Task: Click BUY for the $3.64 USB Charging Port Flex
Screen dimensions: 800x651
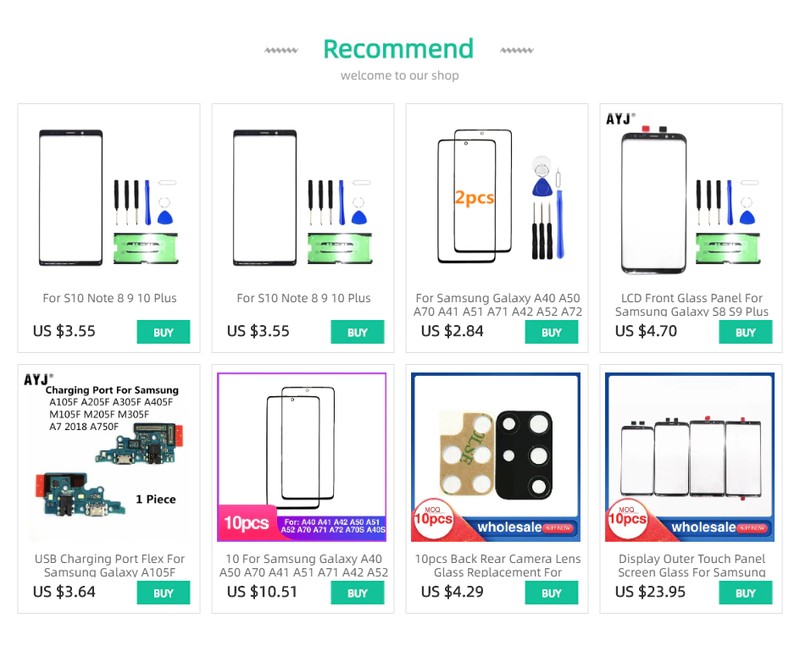Action: click(x=163, y=593)
